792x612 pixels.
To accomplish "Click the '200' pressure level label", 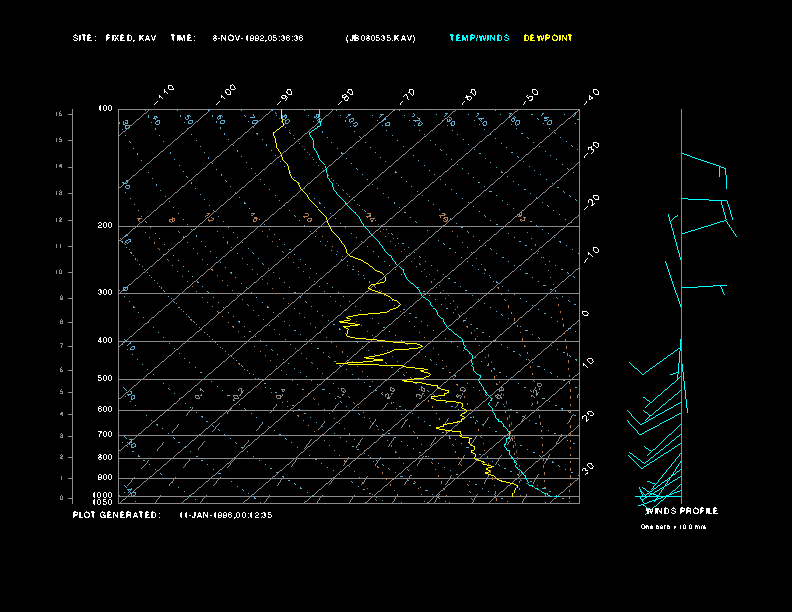I will 105,226.
